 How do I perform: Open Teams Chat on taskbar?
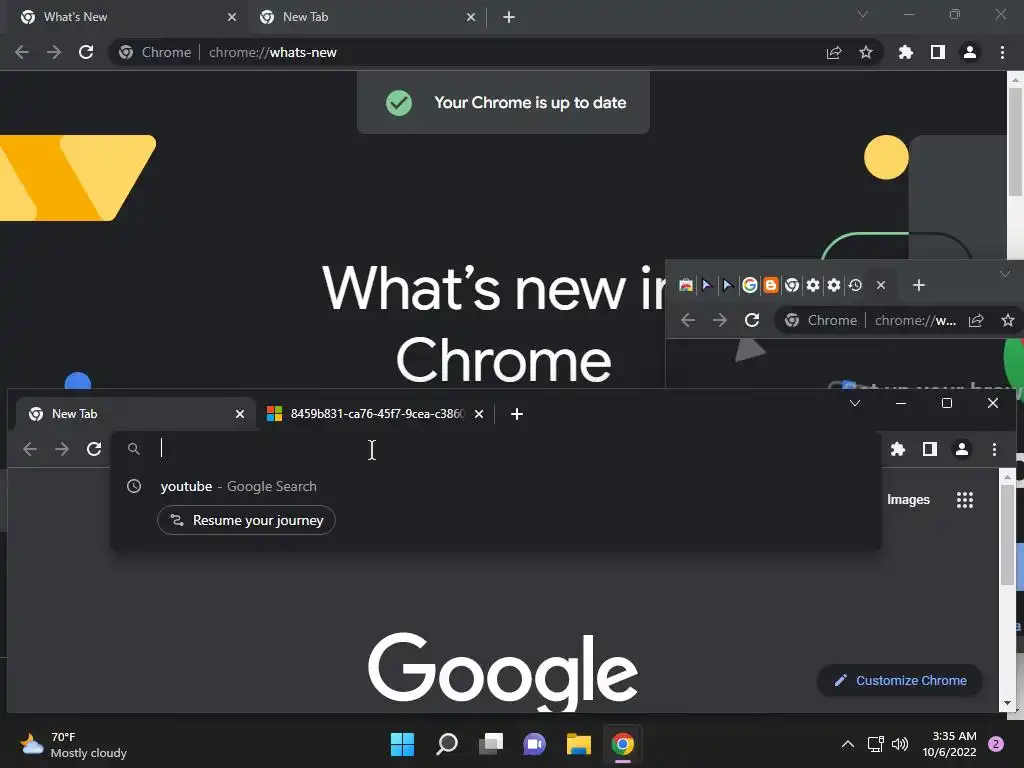(x=534, y=744)
